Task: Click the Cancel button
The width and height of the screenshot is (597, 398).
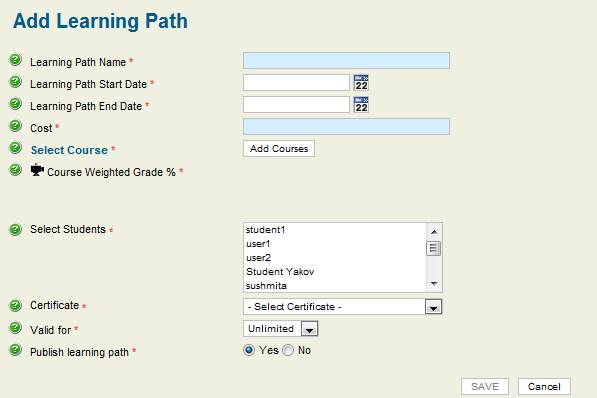Action: (x=544, y=387)
